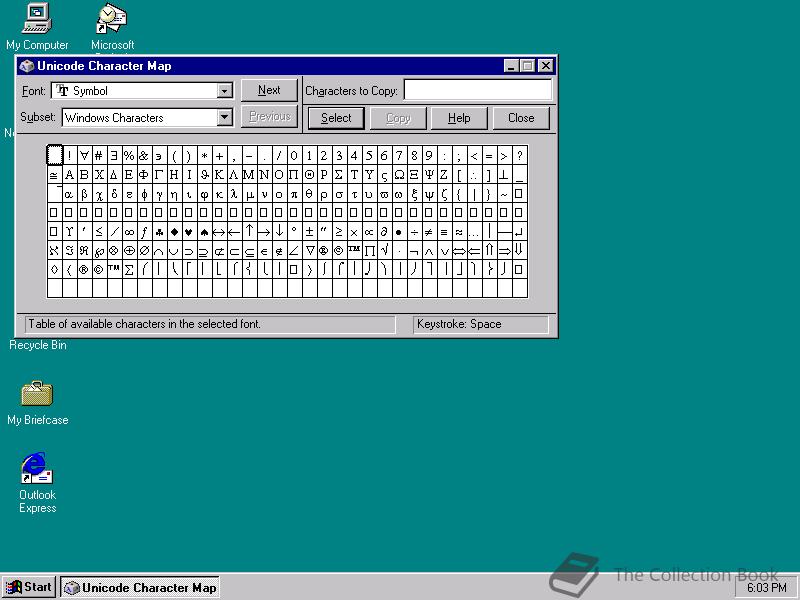Viewport: 800px width, 600px height.
Task: Click the Select button
Action: [x=336, y=118]
